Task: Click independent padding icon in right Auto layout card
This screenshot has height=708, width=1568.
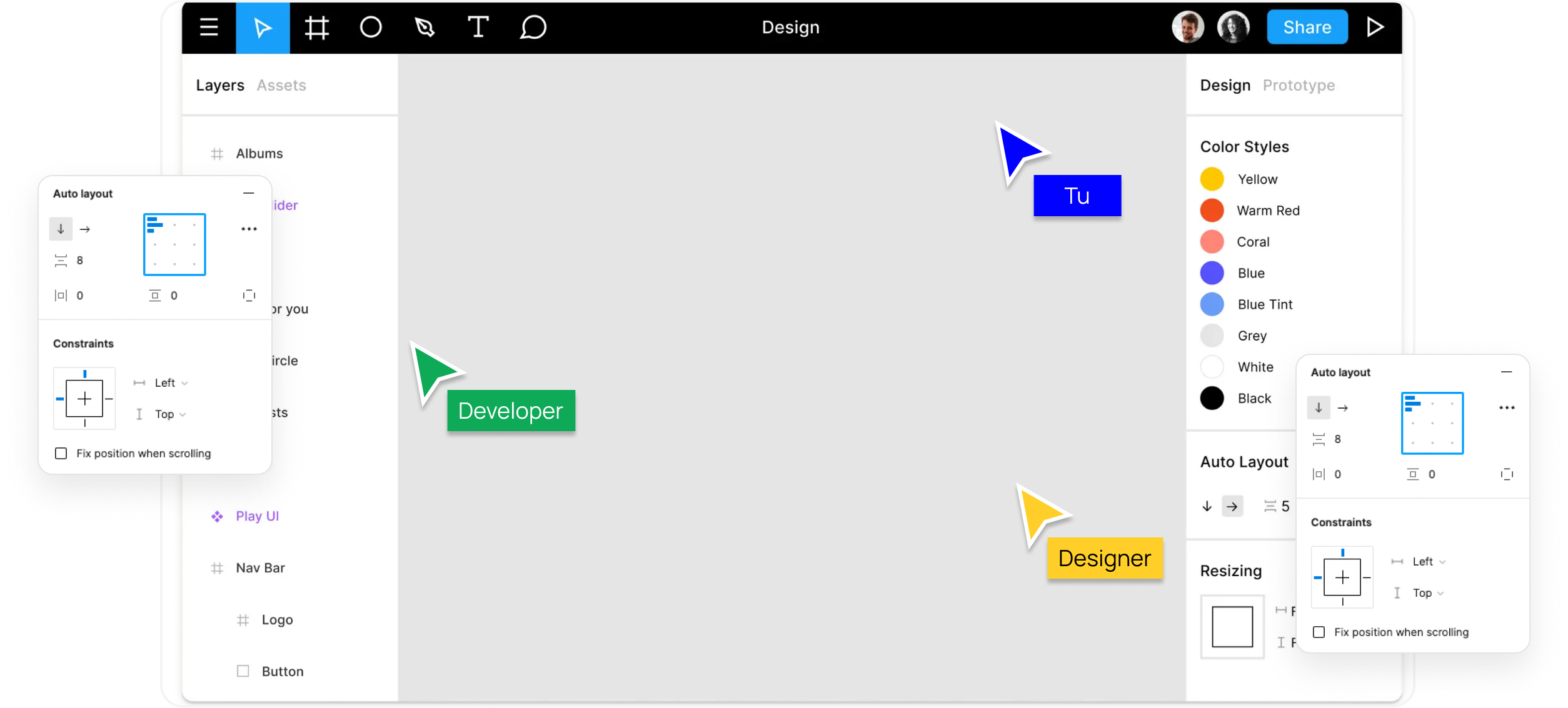Action: [x=1507, y=474]
